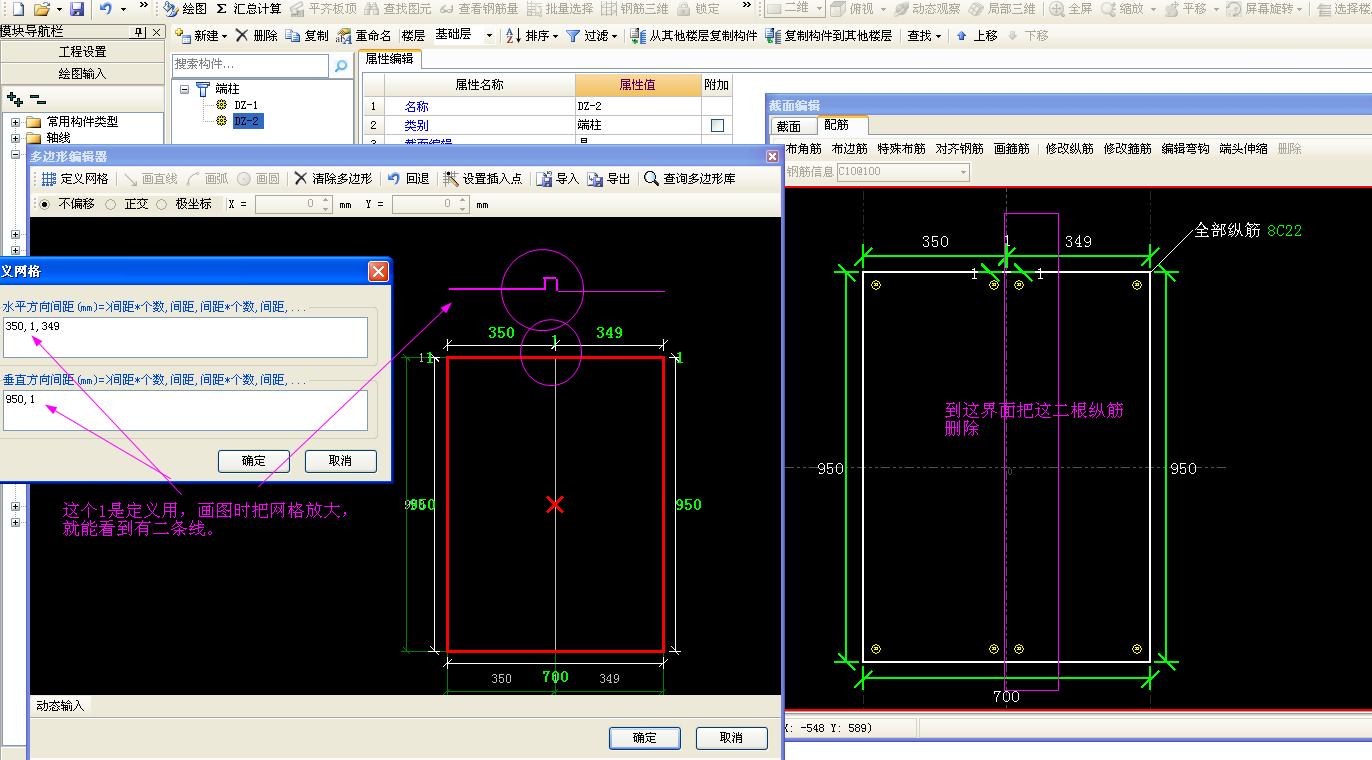Confirm the grid dialog with 确定

(254, 461)
